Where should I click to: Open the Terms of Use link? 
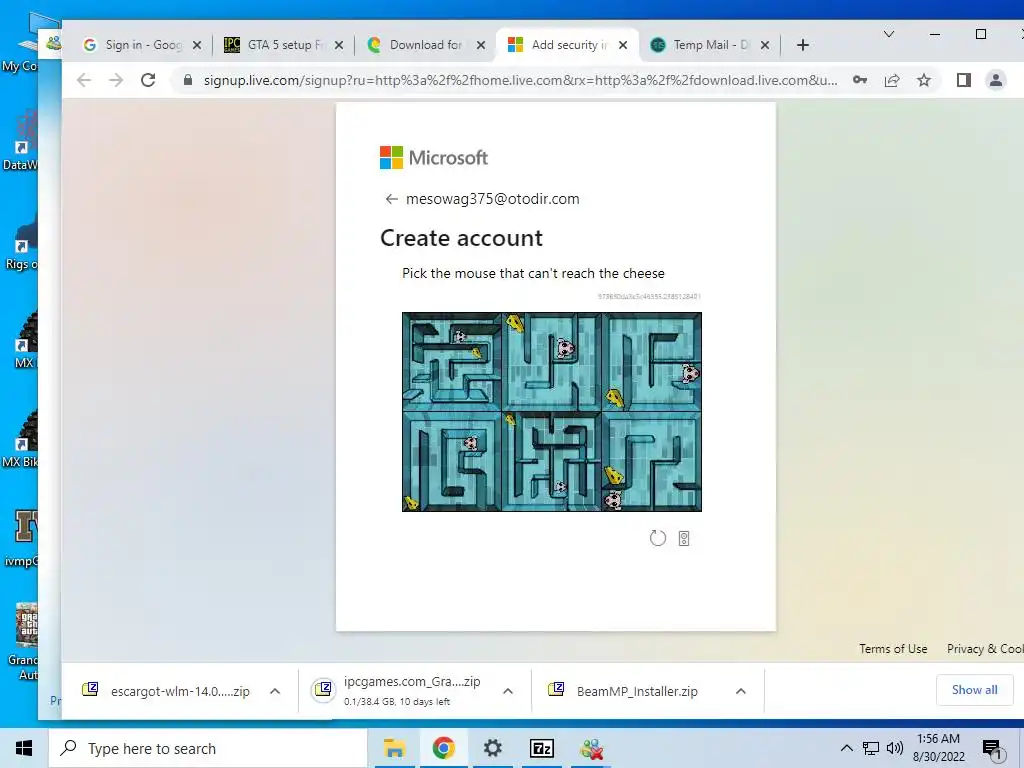(x=893, y=648)
